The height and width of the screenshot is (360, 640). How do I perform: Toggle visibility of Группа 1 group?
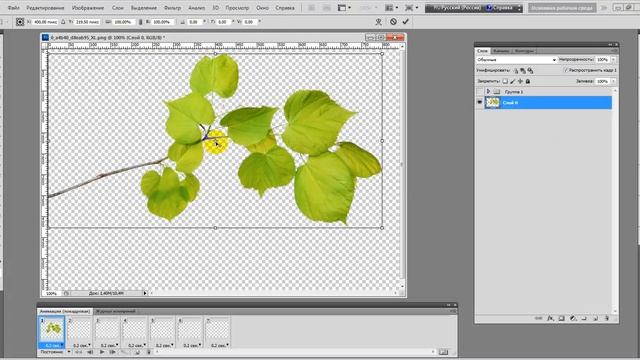pos(480,92)
